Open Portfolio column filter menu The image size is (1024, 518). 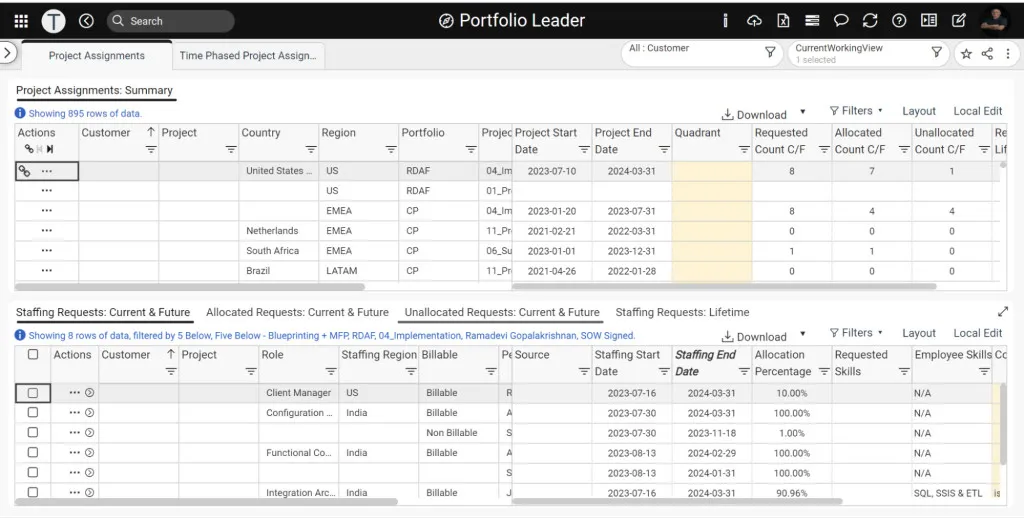click(x=471, y=150)
